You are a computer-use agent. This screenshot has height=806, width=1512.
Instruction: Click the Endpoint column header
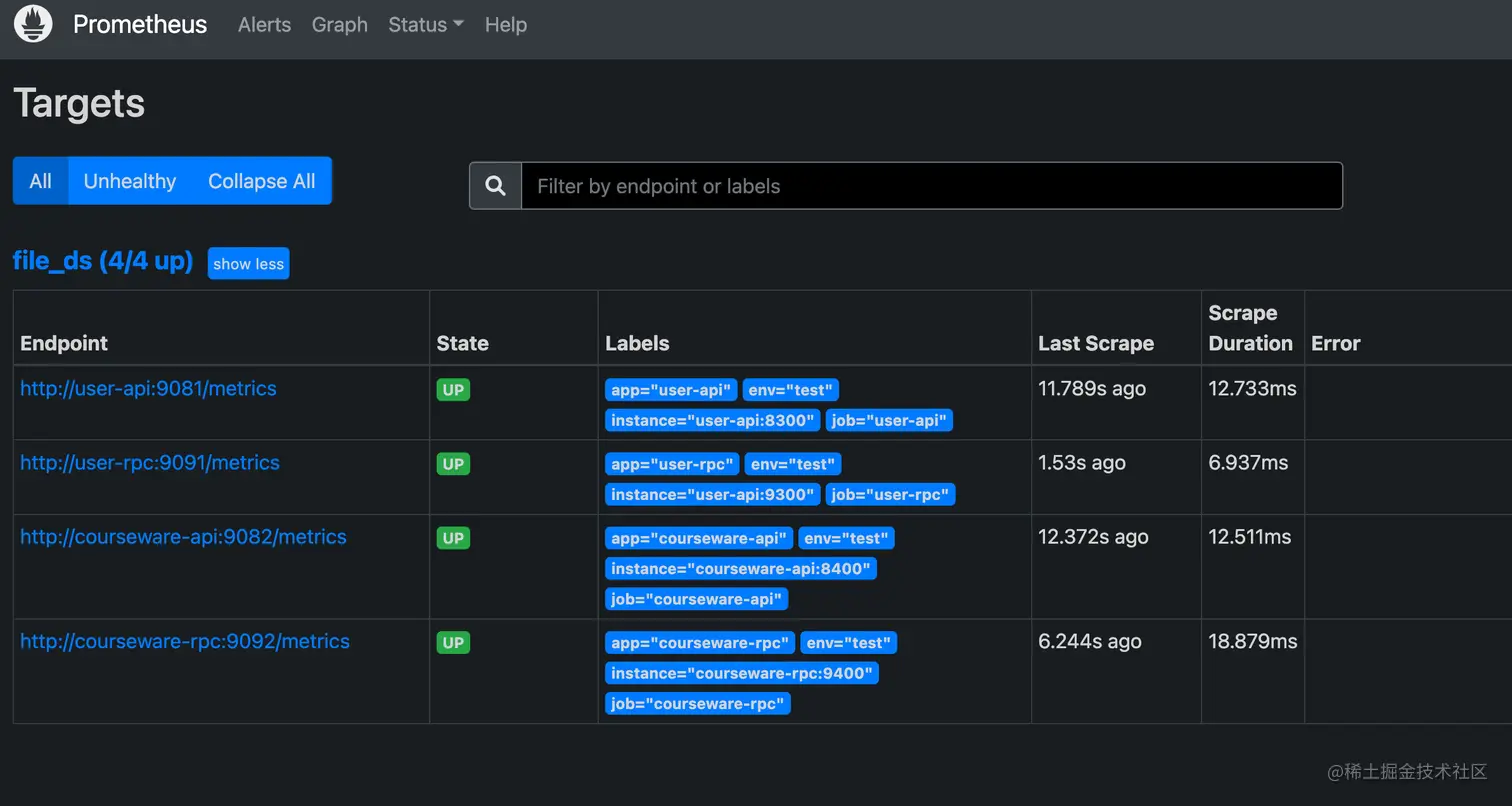pos(64,343)
